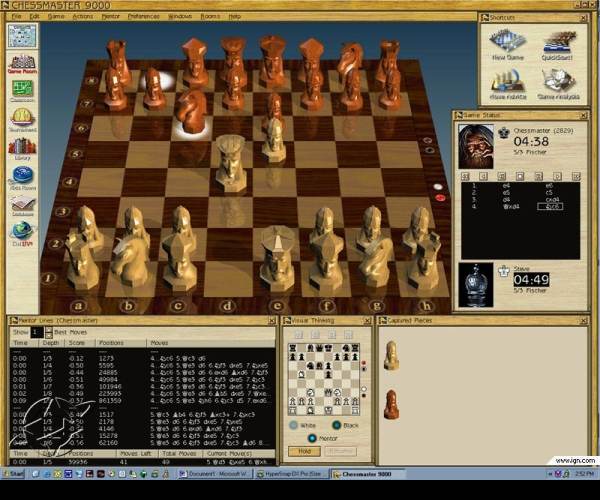Select the white queen on d4
Image resolution: width=600 pixels, height=500 pixels.
[x=230, y=164]
